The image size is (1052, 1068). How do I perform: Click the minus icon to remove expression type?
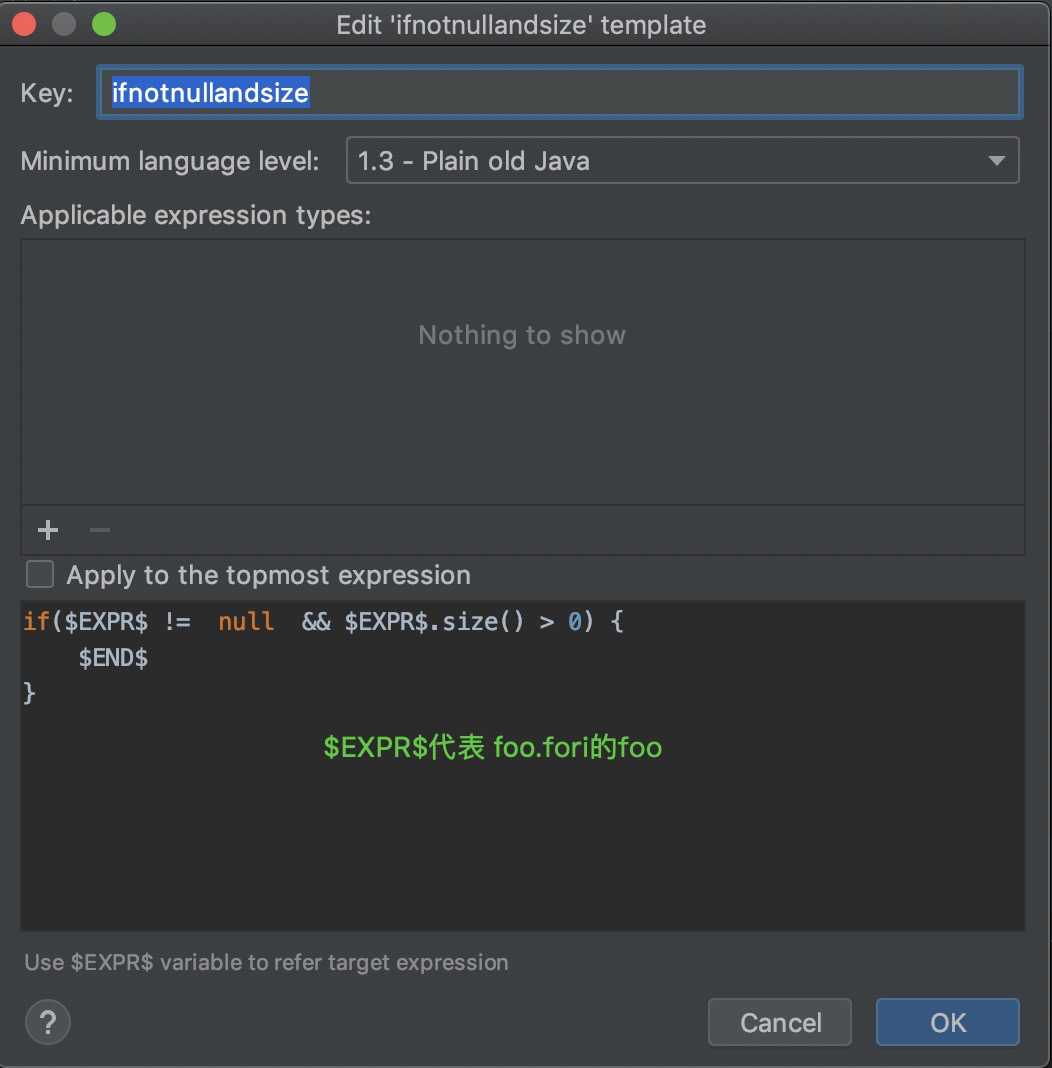pyautogui.click(x=100, y=530)
